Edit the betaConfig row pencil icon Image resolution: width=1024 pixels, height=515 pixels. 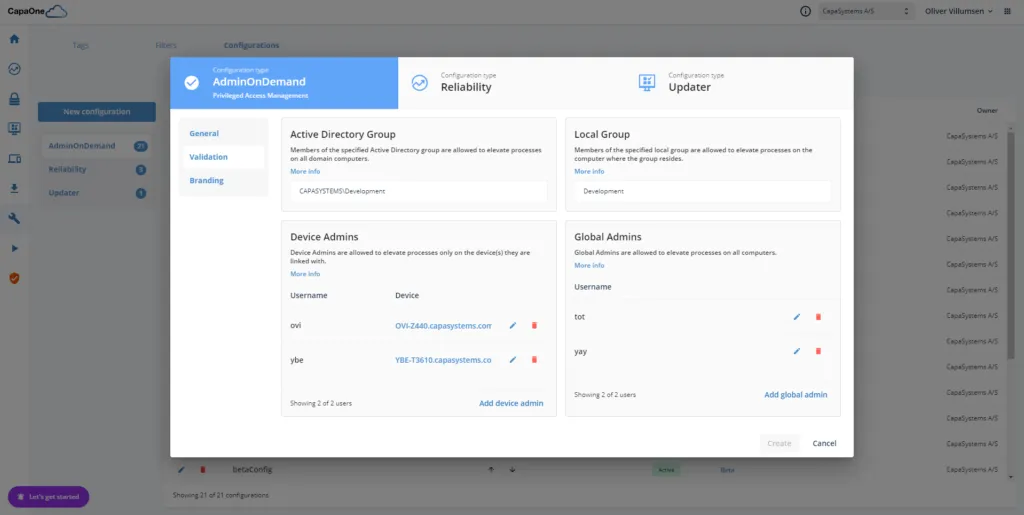[182, 469]
